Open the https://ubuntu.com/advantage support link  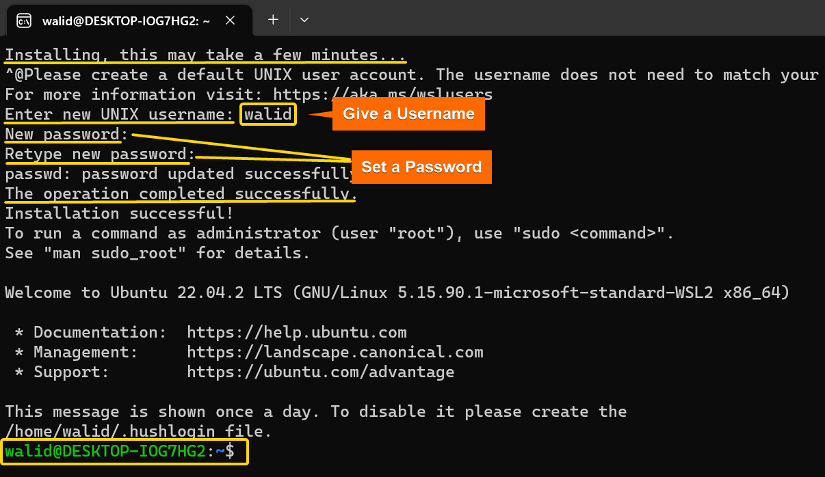[320, 372]
